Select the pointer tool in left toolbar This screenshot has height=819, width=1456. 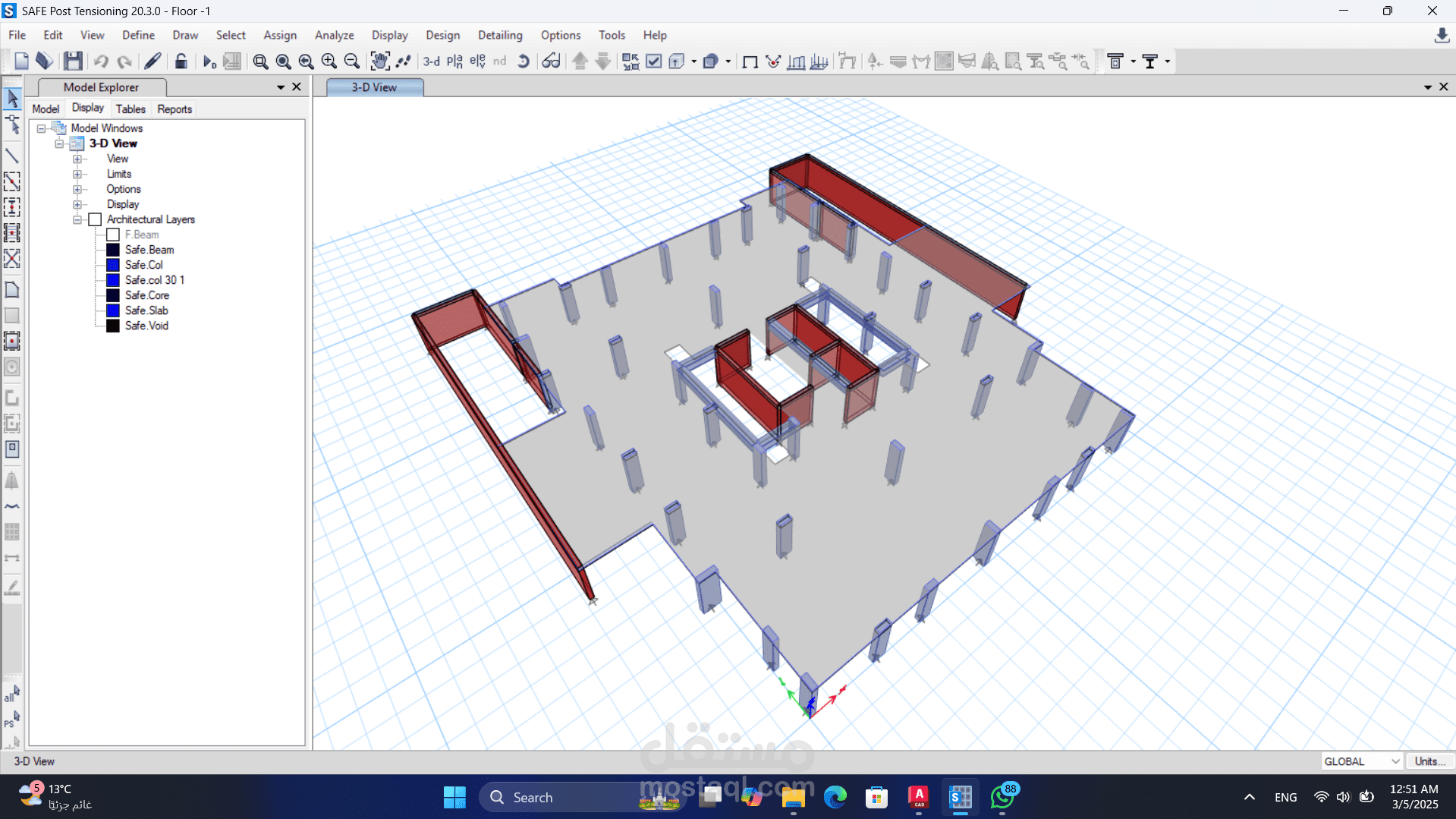coord(12,98)
